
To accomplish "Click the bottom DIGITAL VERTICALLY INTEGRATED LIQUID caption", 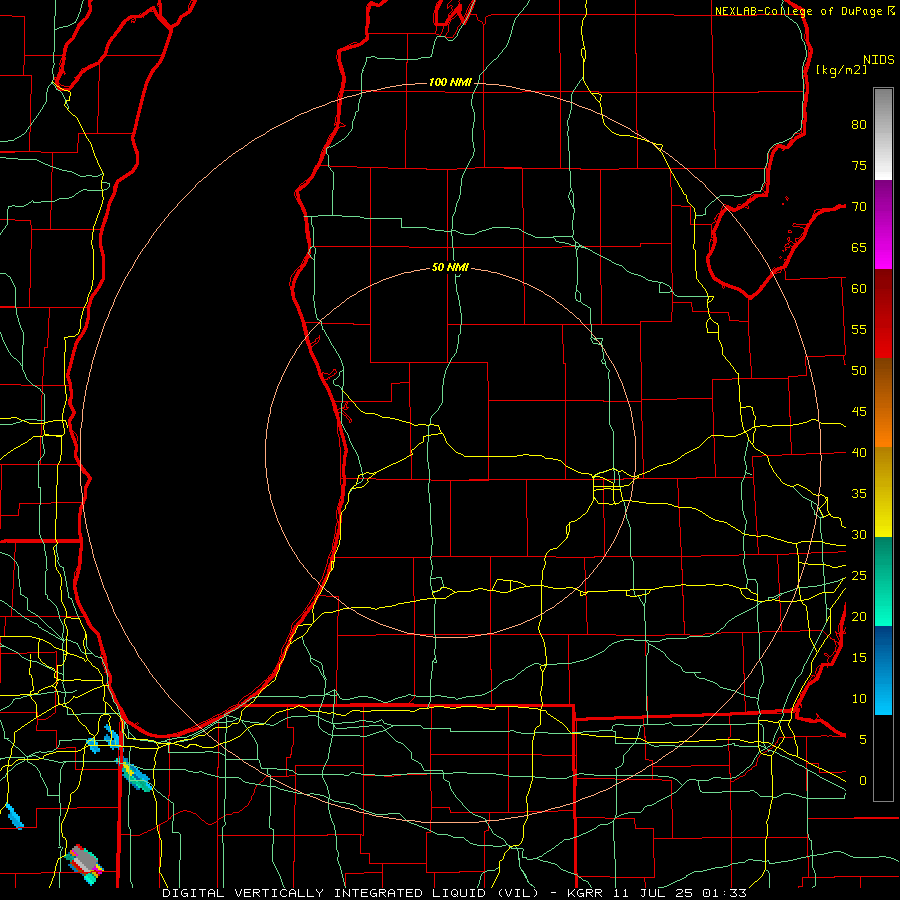I will point(455,893).
